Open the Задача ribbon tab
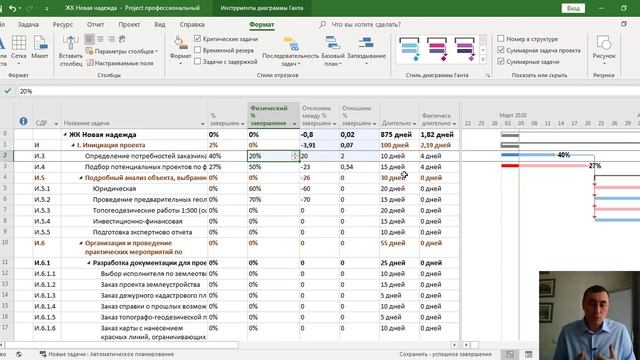The image size is (640, 360). tap(28, 24)
